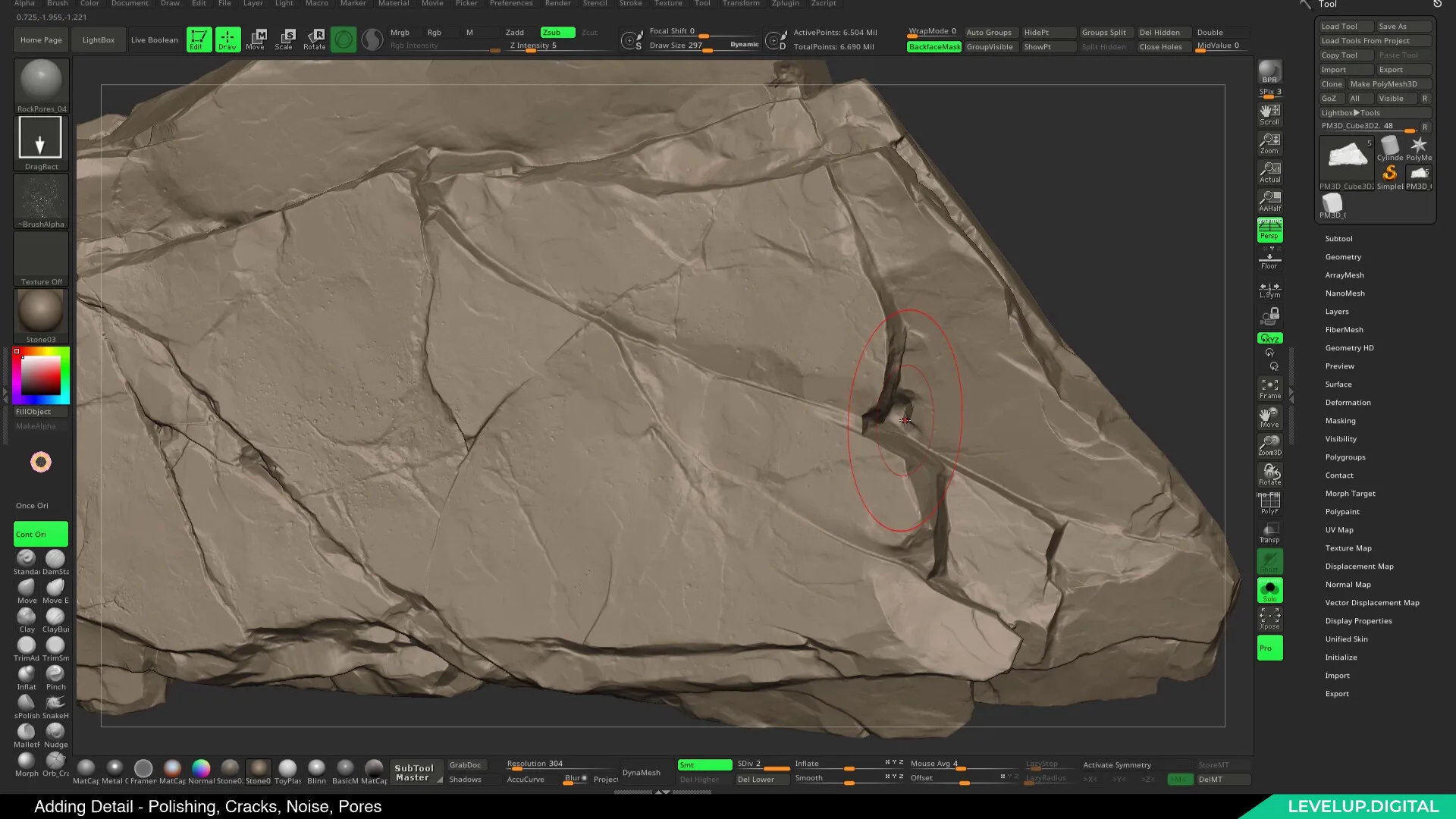
Task: Select the DamStandard brush tool
Action: [x=55, y=559]
